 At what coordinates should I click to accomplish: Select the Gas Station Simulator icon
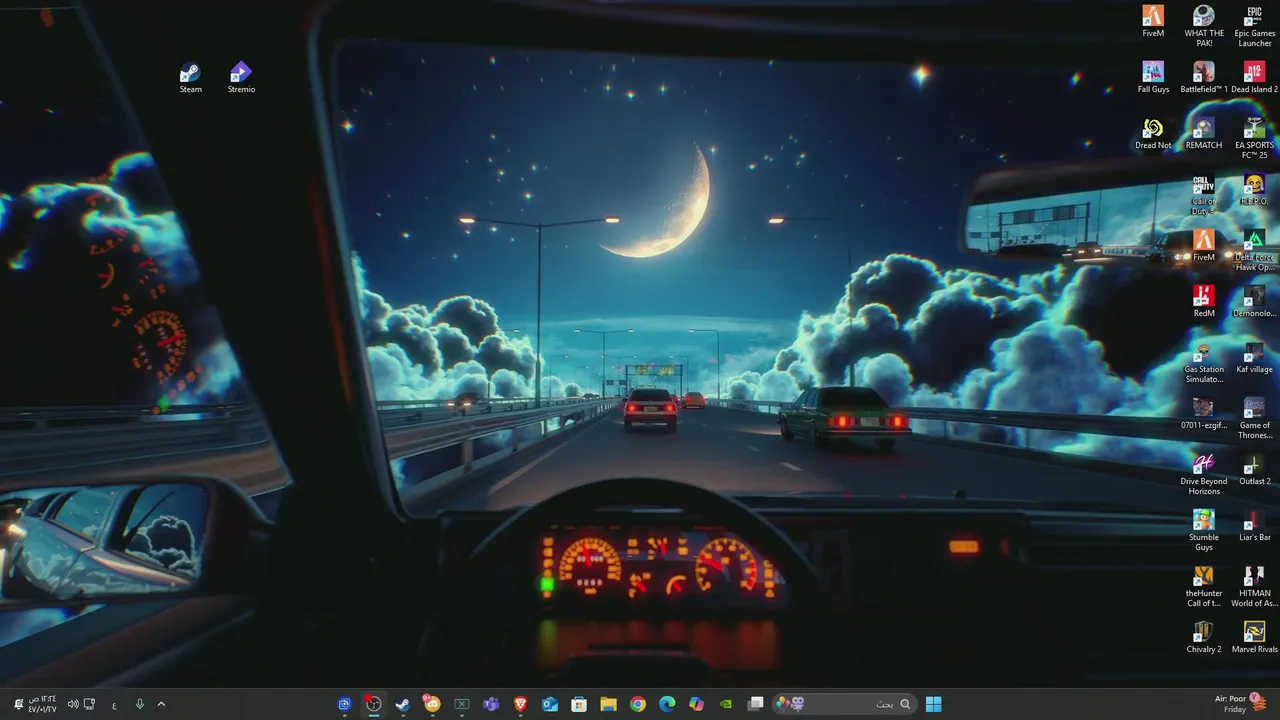tap(1204, 362)
